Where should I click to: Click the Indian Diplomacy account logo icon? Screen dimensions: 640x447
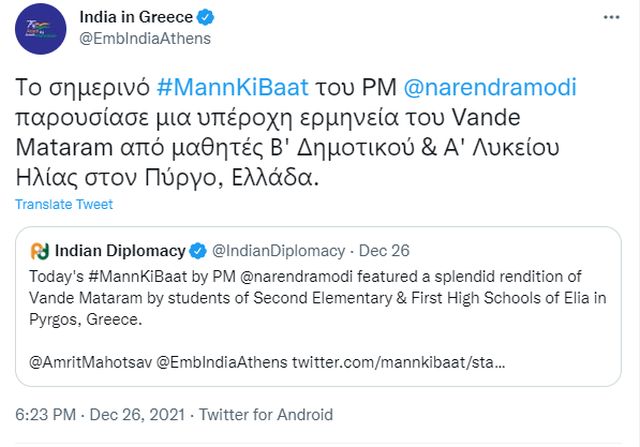pos(40,250)
